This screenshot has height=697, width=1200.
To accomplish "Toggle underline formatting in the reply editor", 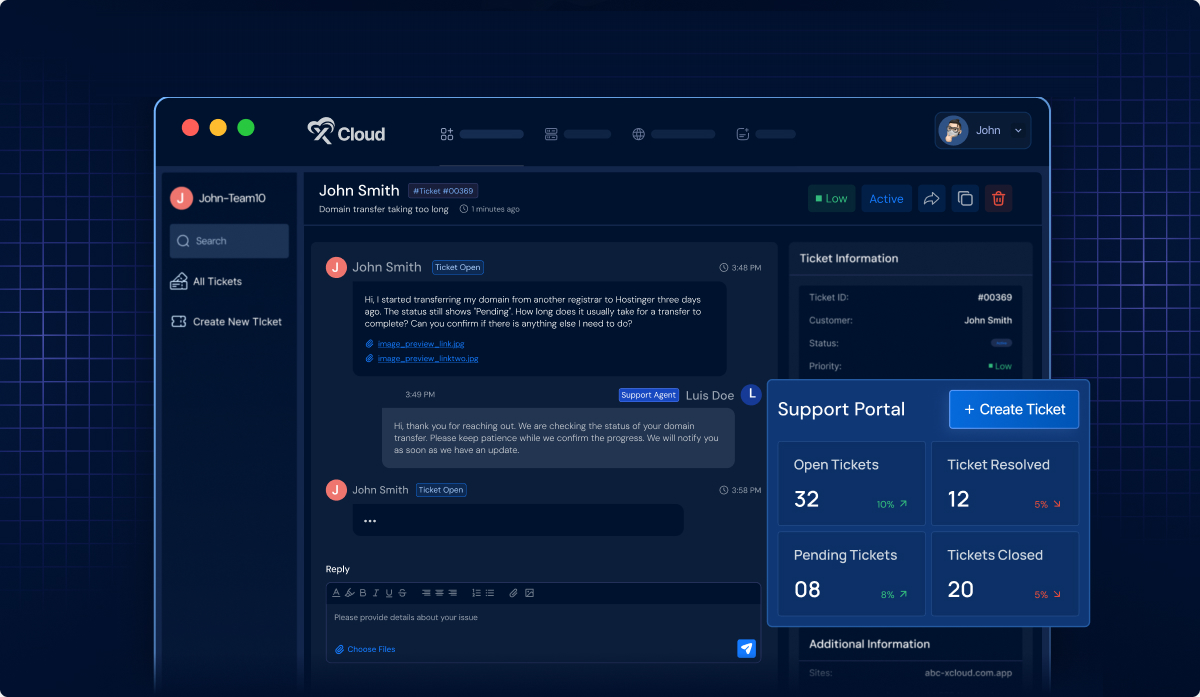I will [x=389, y=593].
